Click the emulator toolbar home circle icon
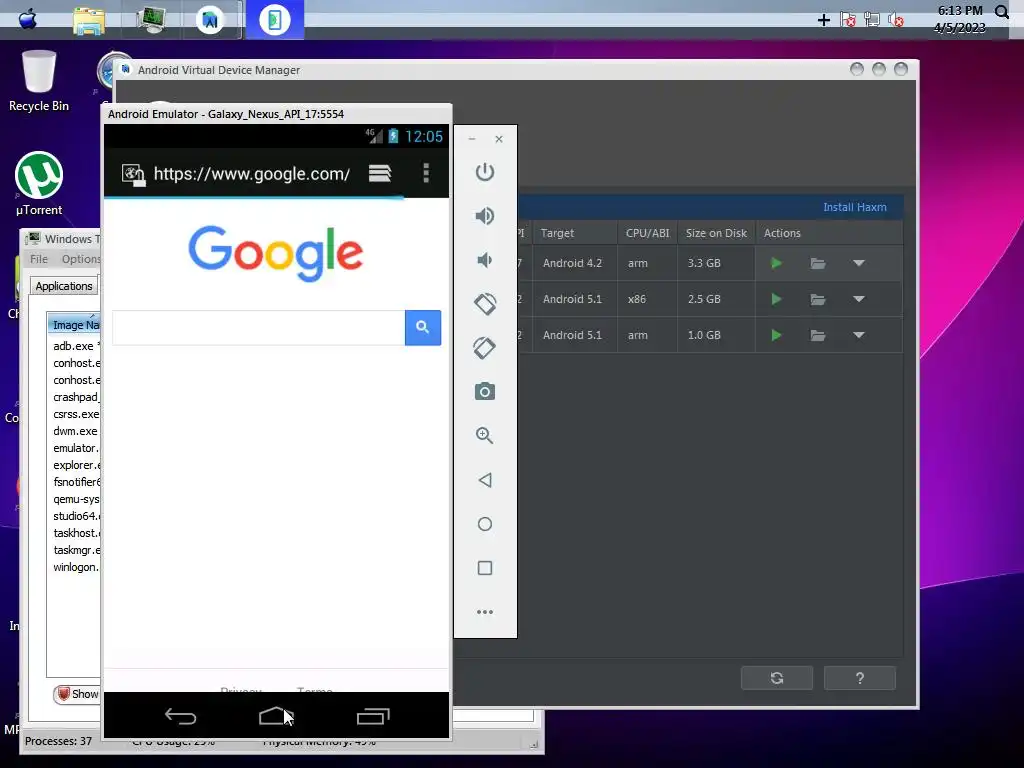 coord(485,524)
